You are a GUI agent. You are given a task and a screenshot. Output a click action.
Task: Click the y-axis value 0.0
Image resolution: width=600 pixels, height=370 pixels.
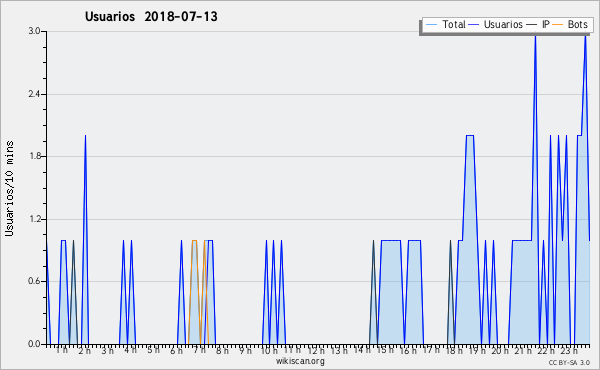[x=34, y=344]
